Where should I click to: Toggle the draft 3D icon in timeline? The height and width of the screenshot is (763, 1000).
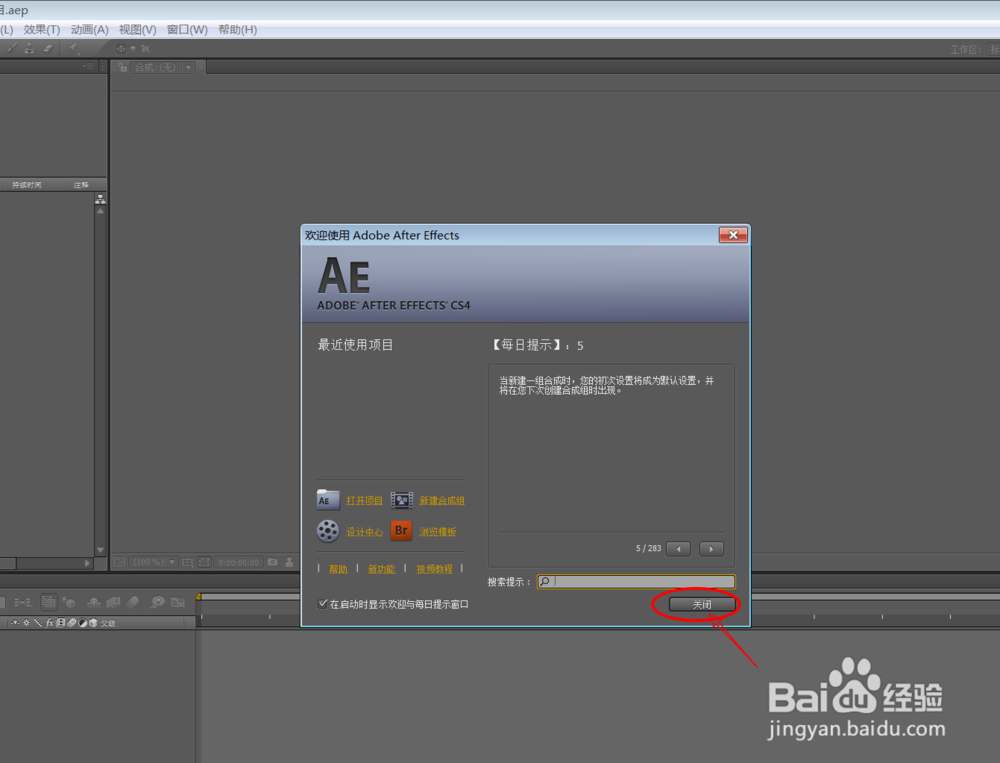coord(69,602)
